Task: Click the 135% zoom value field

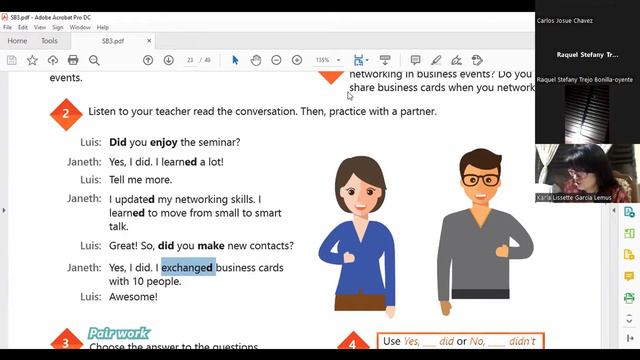Action: (323, 60)
